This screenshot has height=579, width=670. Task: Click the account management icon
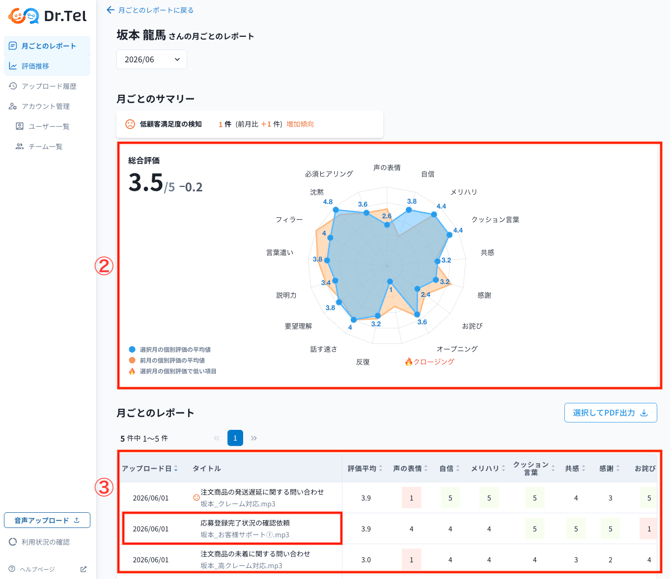[13, 106]
